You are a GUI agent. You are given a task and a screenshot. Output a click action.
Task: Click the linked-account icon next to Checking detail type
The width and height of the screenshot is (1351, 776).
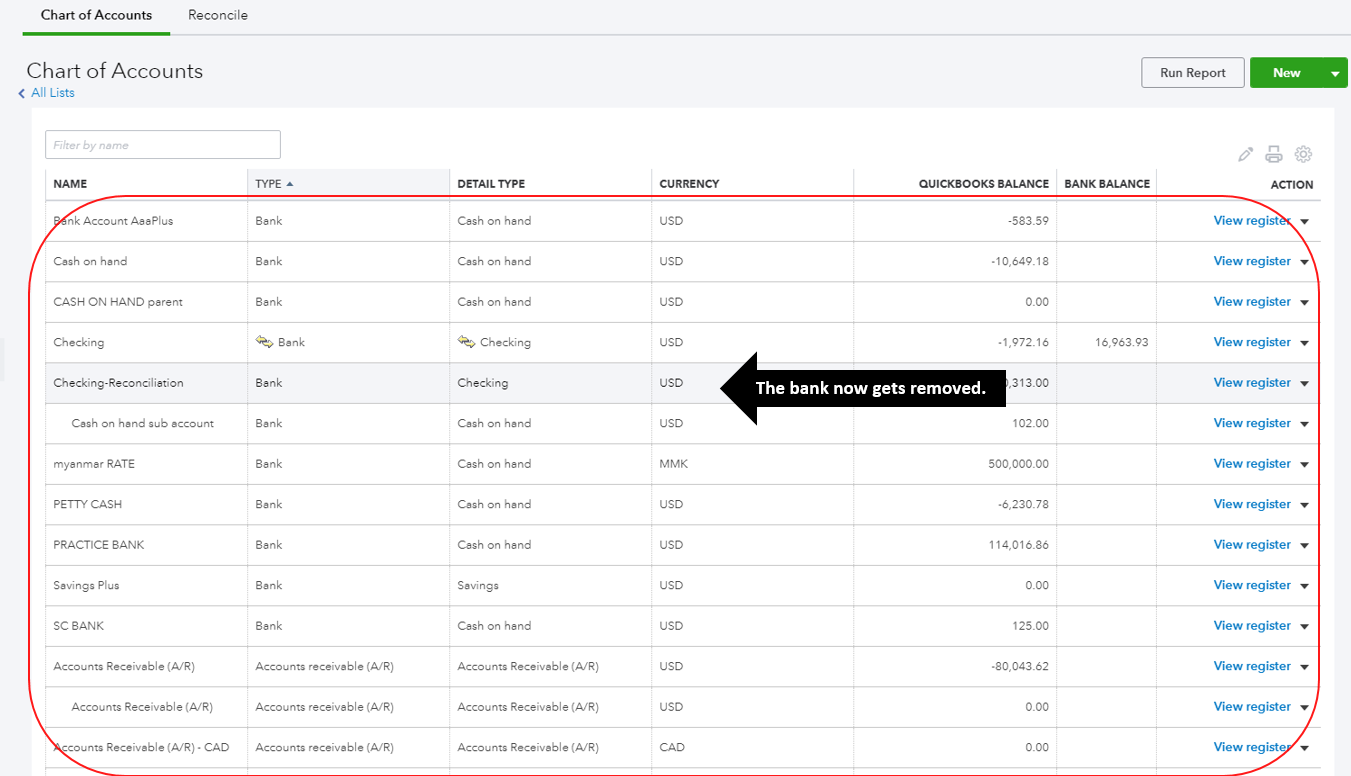pos(467,341)
